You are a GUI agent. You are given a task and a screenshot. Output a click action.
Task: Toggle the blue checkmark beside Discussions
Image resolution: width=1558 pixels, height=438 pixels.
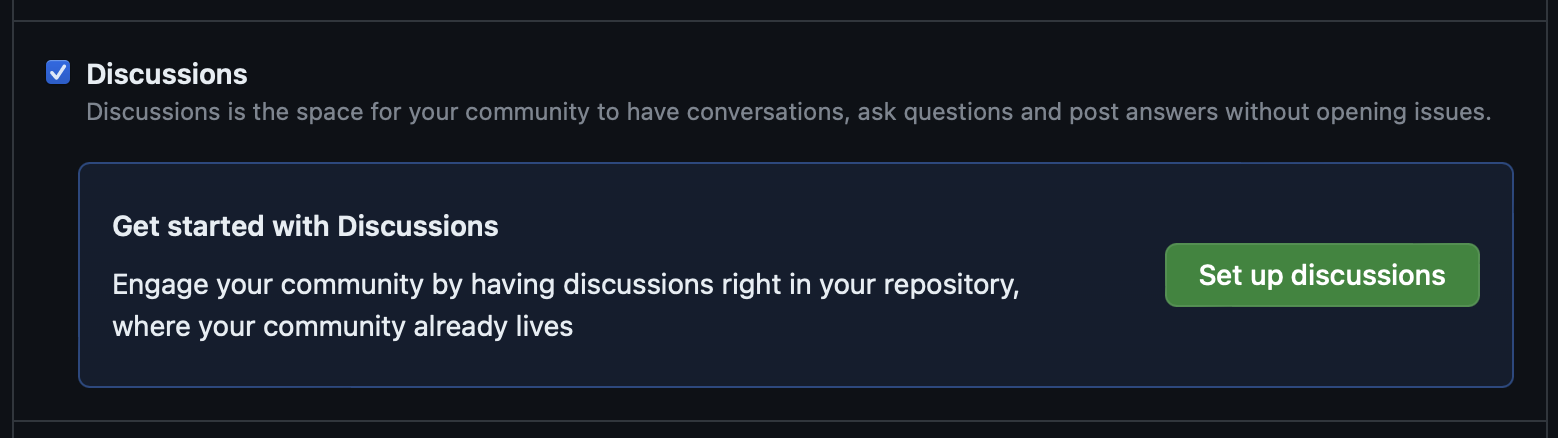[58, 73]
